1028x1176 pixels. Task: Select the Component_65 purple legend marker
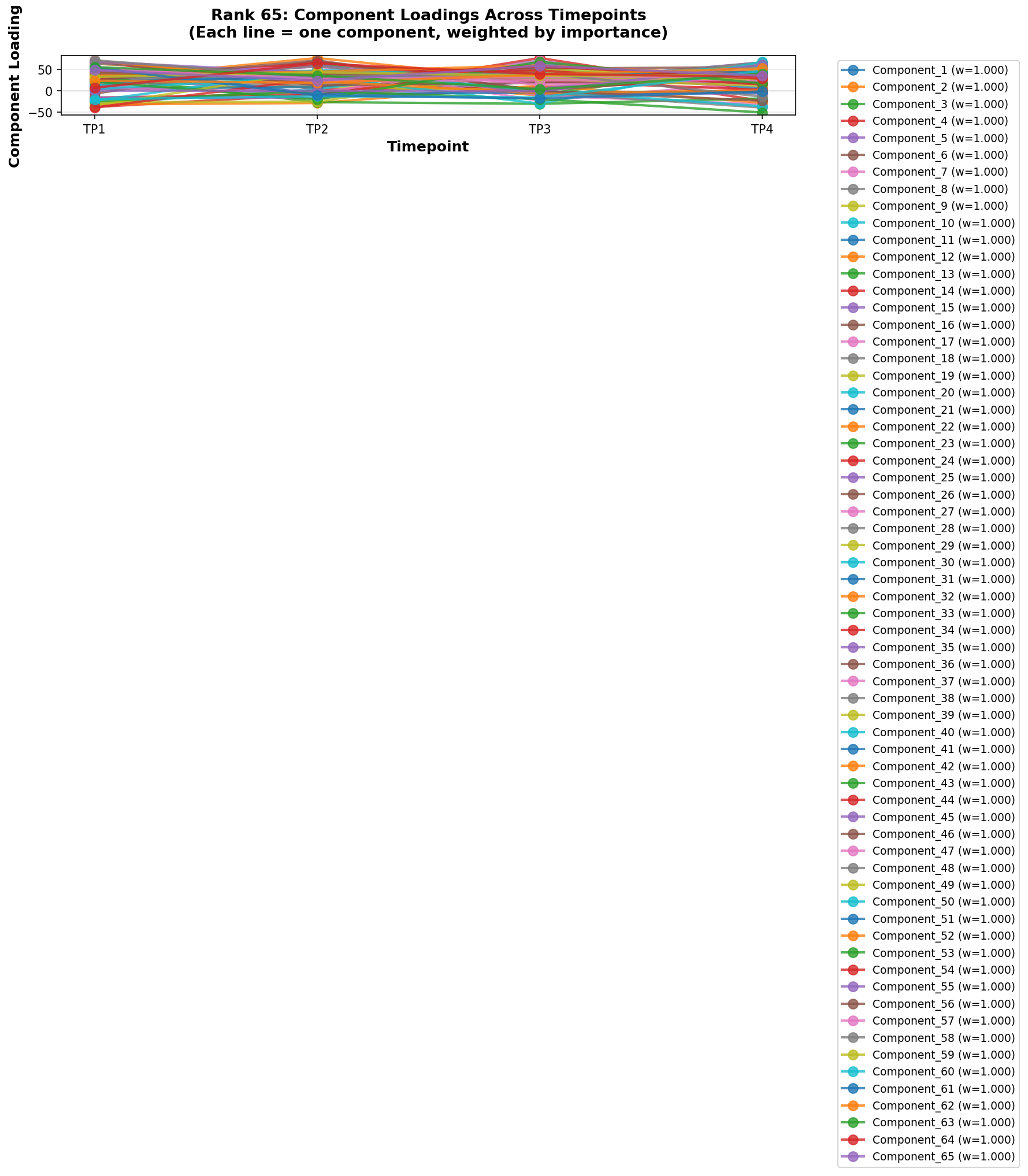[x=855, y=1156]
